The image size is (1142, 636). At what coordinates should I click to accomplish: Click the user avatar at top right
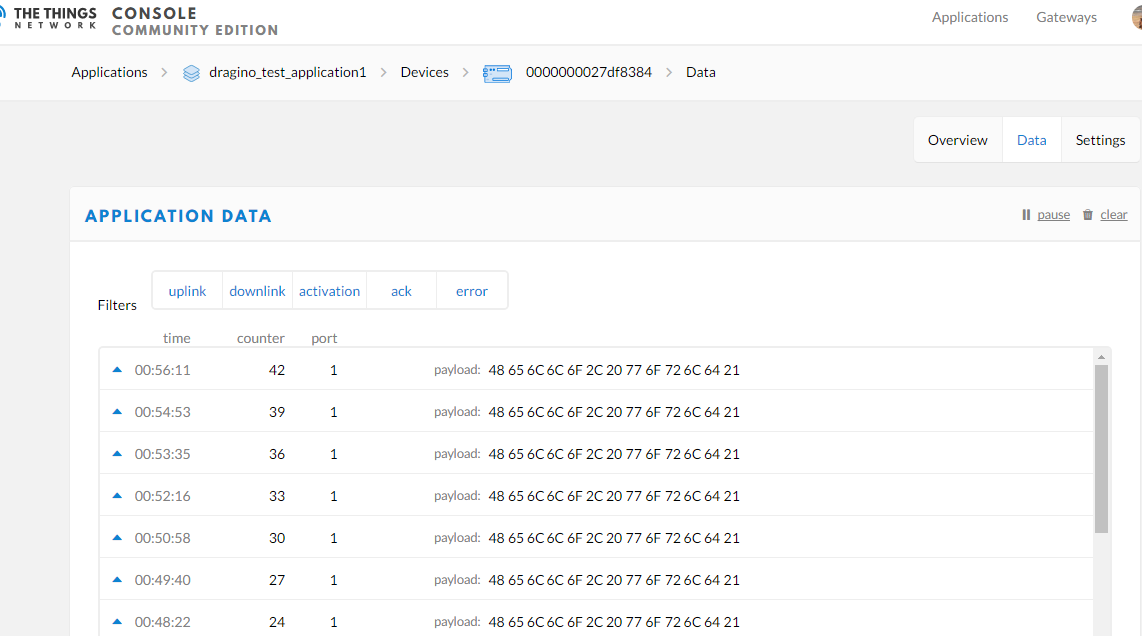1137,17
